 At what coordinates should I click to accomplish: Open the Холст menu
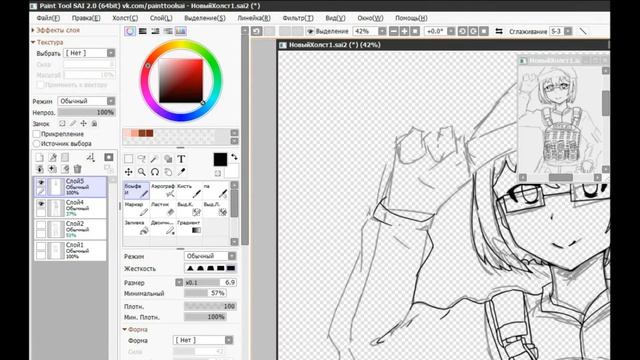point(125,18)
